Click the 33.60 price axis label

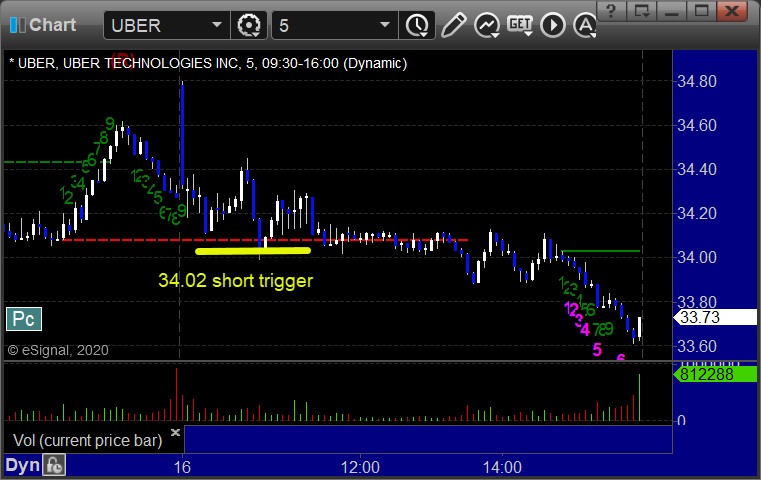(x=696, y=346)
